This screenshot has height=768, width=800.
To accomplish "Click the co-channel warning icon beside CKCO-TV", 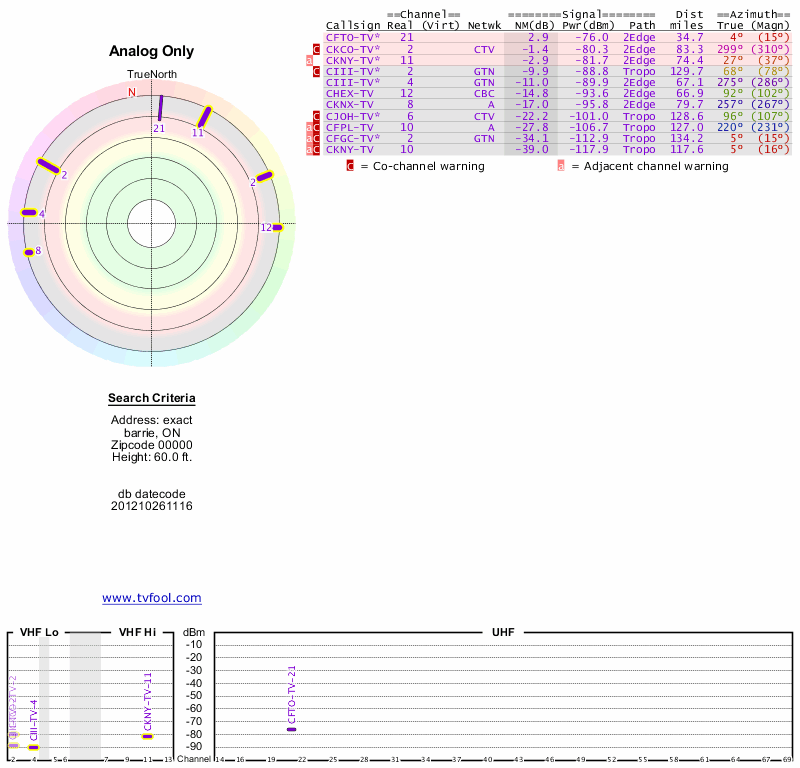I will pyautogui.click(x=317, y=49).
